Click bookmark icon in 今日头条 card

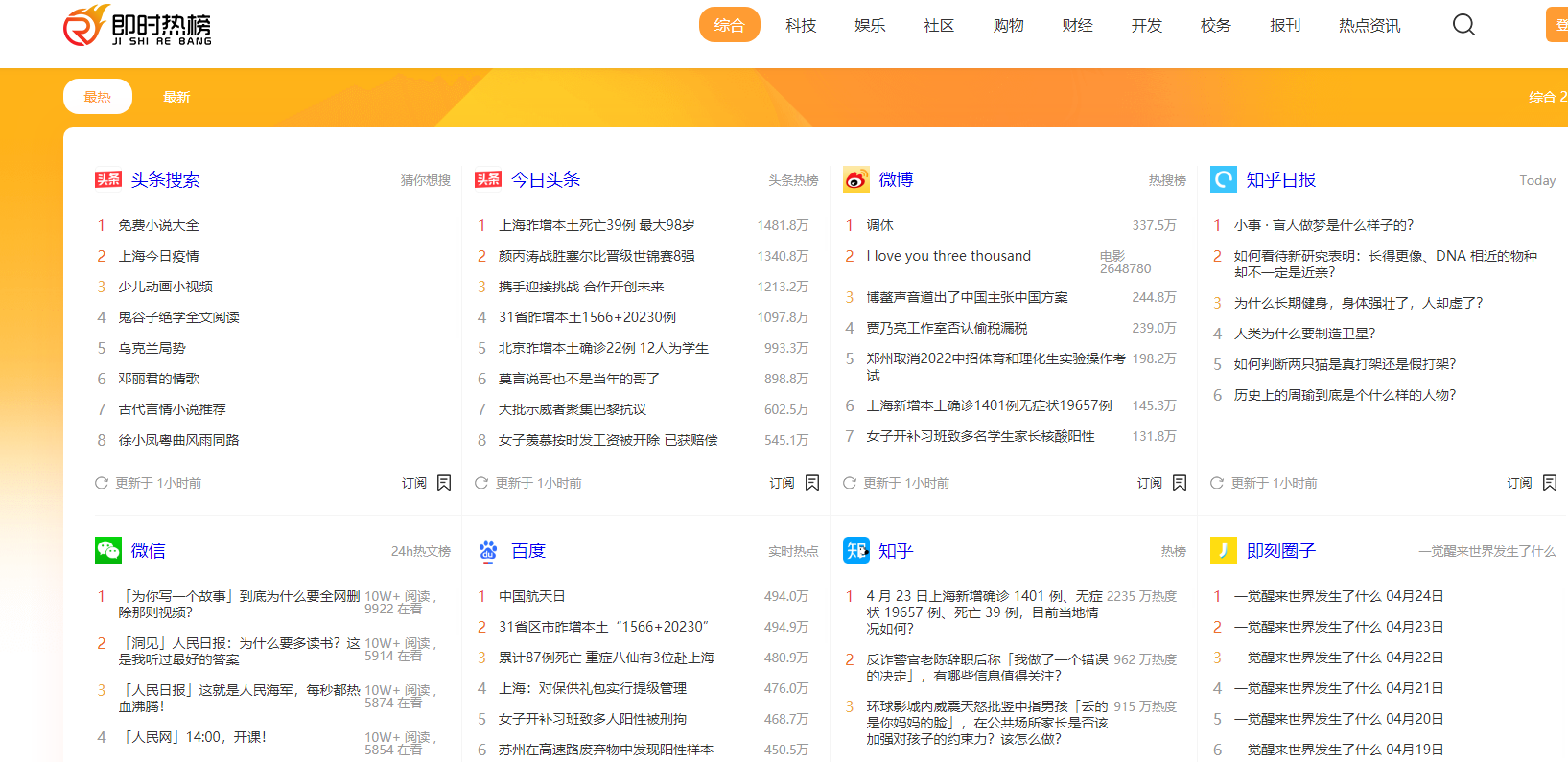(812, 483)
